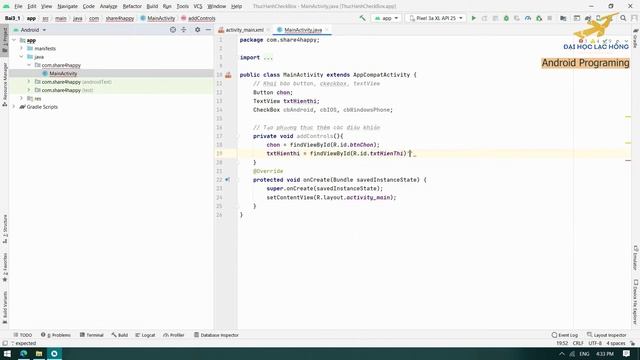Open the Pixel 3a XL API 25 device dropdown
The height and width of the screenshot is (360, 640).
pos(436,18)
